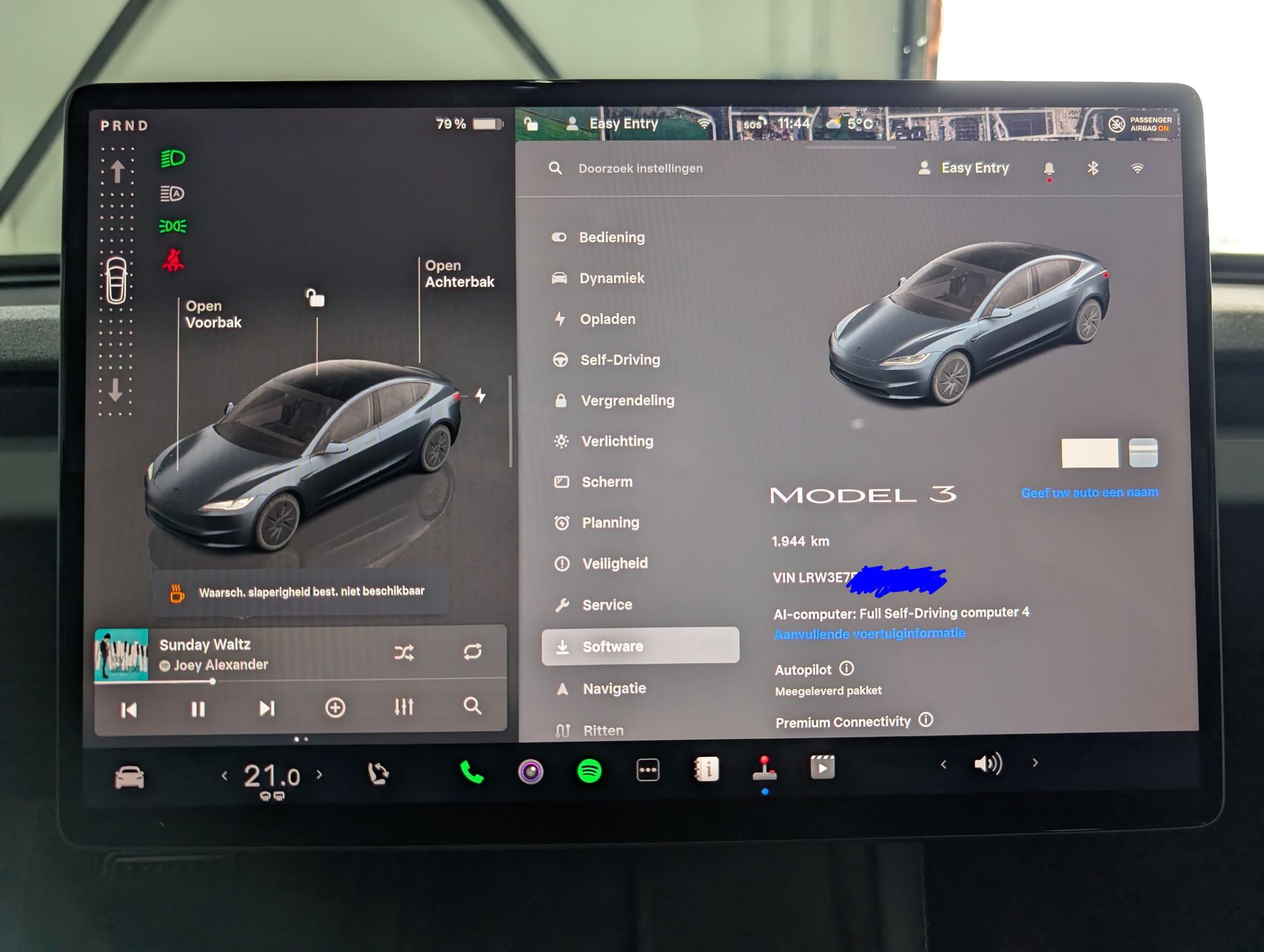Viewport: 1264px width, 952px height.
Task: Open the arcade joystick app
Action: pyautogui.click(x=764, y=769)
